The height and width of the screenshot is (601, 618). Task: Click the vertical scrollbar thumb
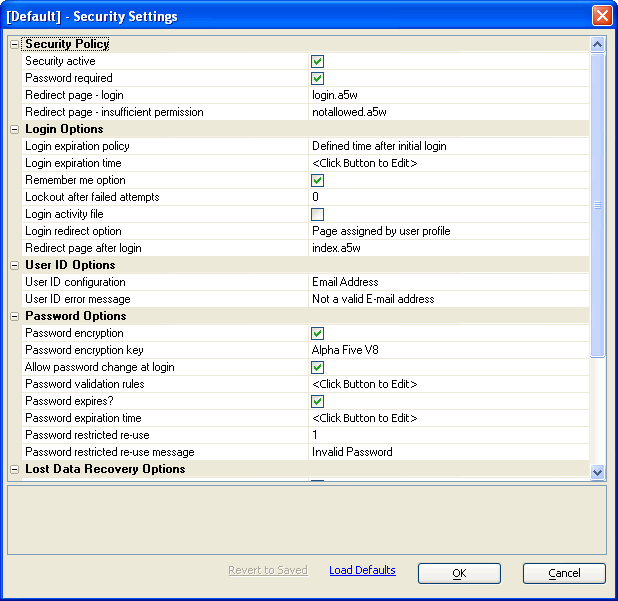(x=598, y=205)
